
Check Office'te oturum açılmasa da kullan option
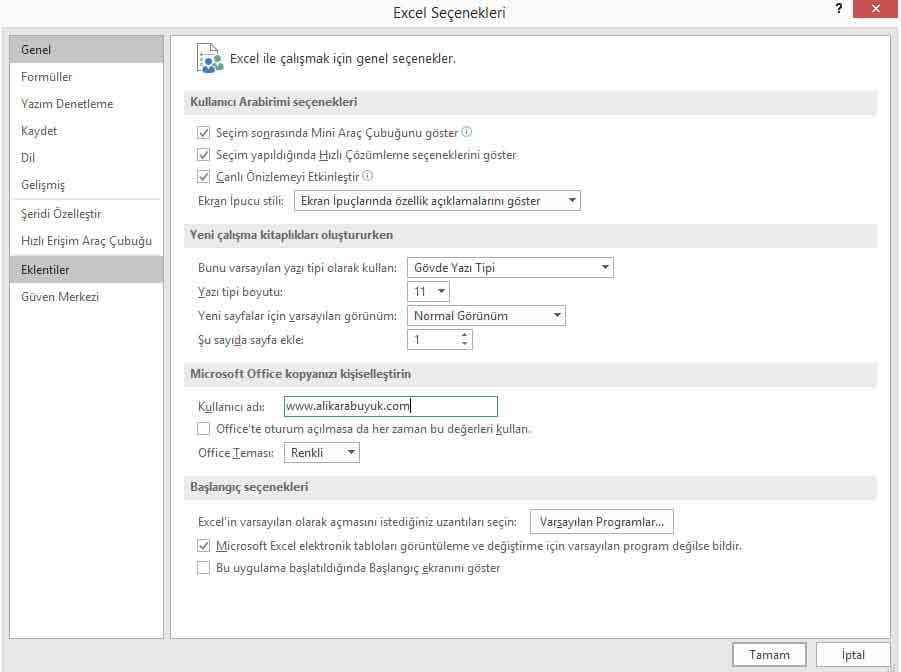coord(204,429)
